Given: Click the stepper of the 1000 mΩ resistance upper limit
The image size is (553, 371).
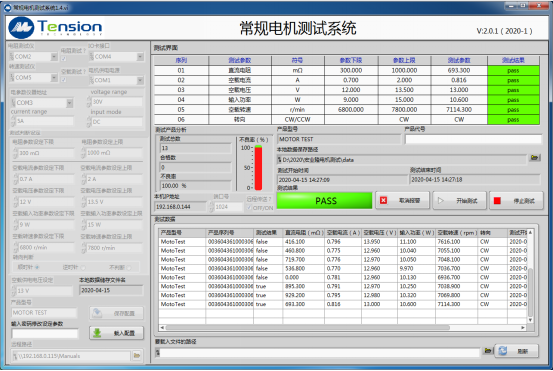Looking at the screenshot, I should (x=83, y=153).
